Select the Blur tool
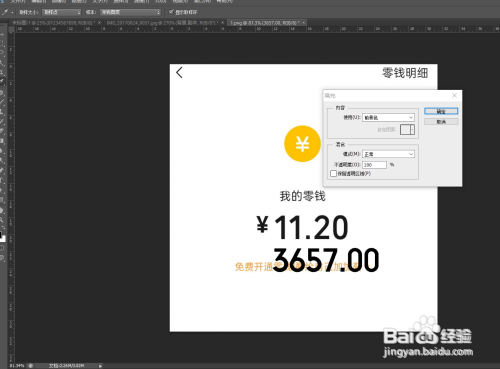Viewport: 500px width, 369px height. [2, 150]
